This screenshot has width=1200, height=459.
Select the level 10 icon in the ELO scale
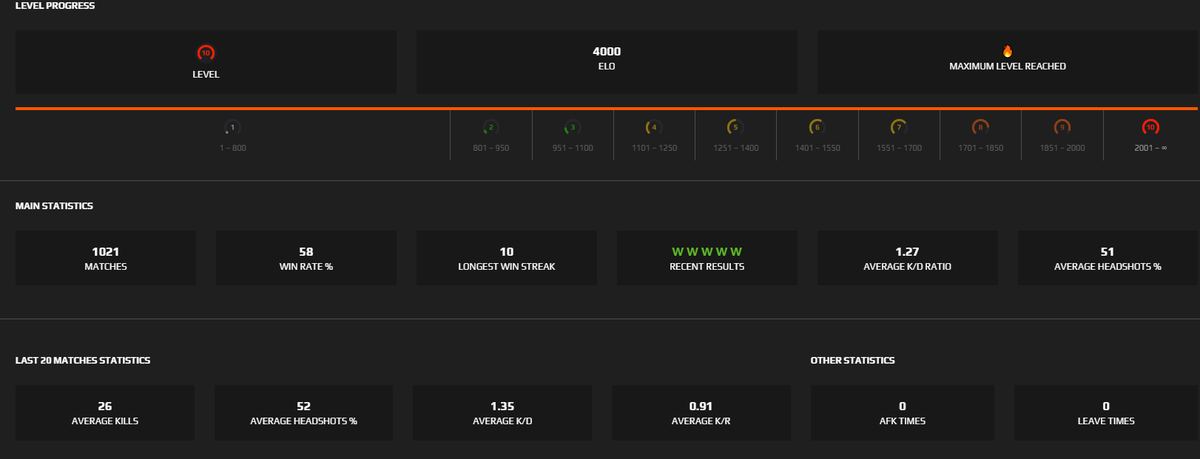tap(1150, 128)
